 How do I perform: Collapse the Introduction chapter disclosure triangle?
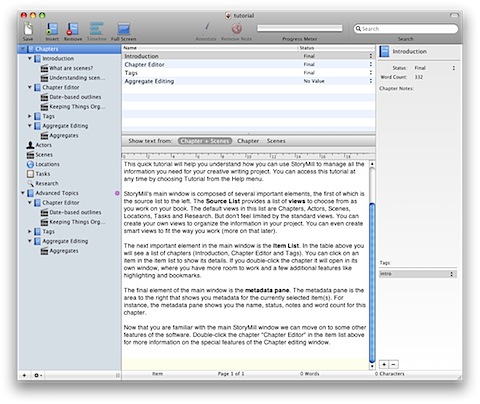pos(30,58)
